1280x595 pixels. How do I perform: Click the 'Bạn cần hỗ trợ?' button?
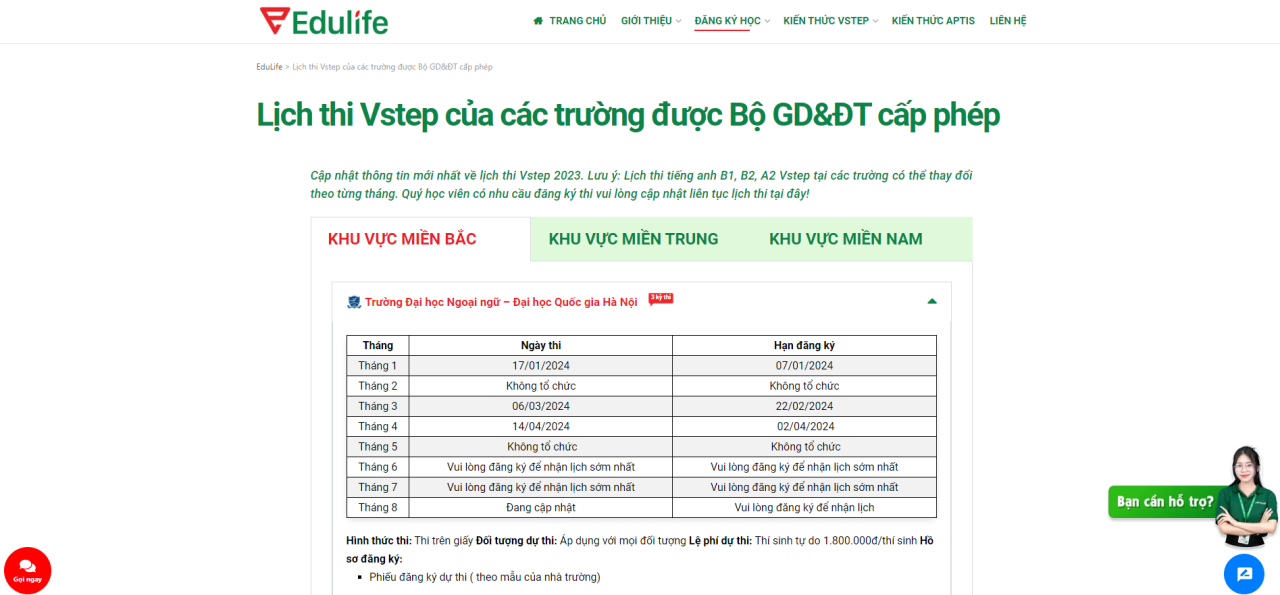[1162, 500]
